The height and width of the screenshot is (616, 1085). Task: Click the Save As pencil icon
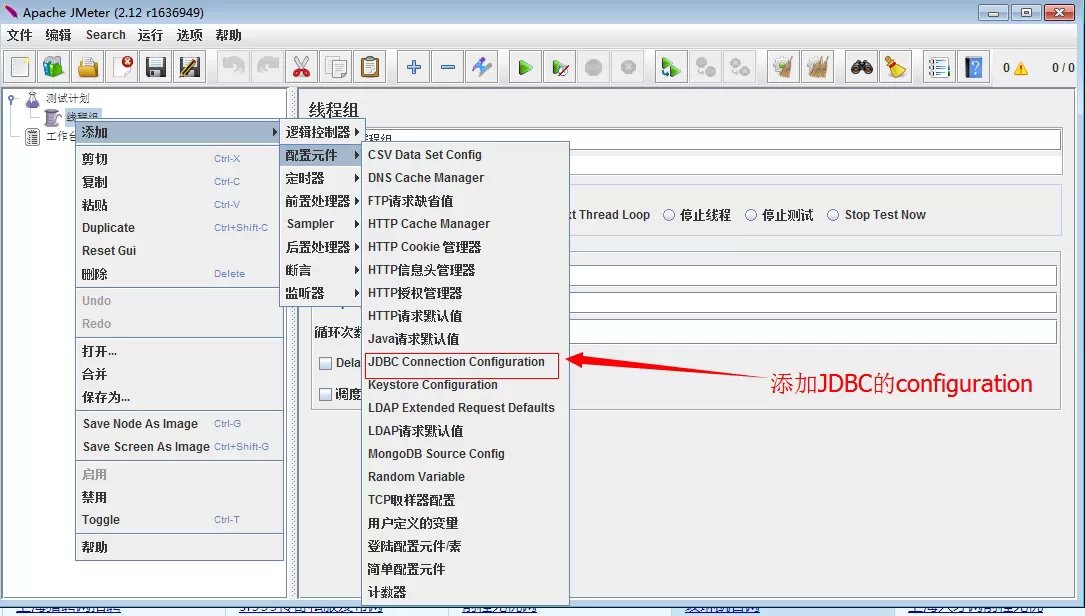click(190, 67)
